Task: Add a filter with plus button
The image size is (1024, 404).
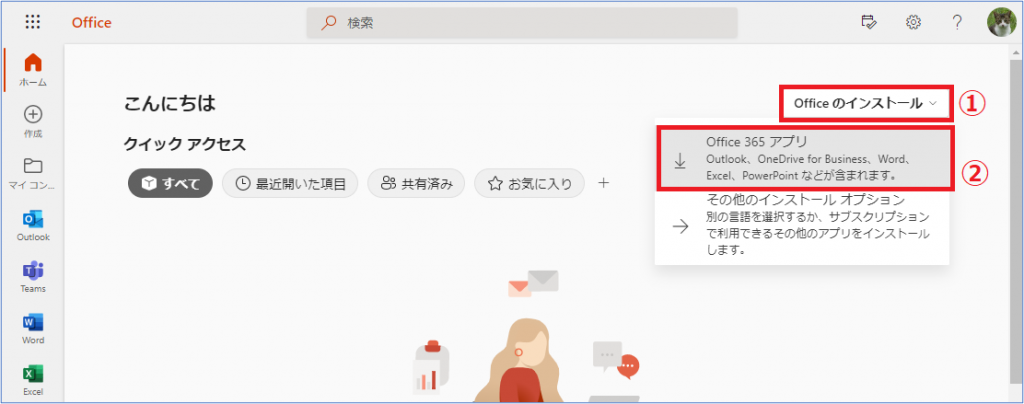Action: 604,183
